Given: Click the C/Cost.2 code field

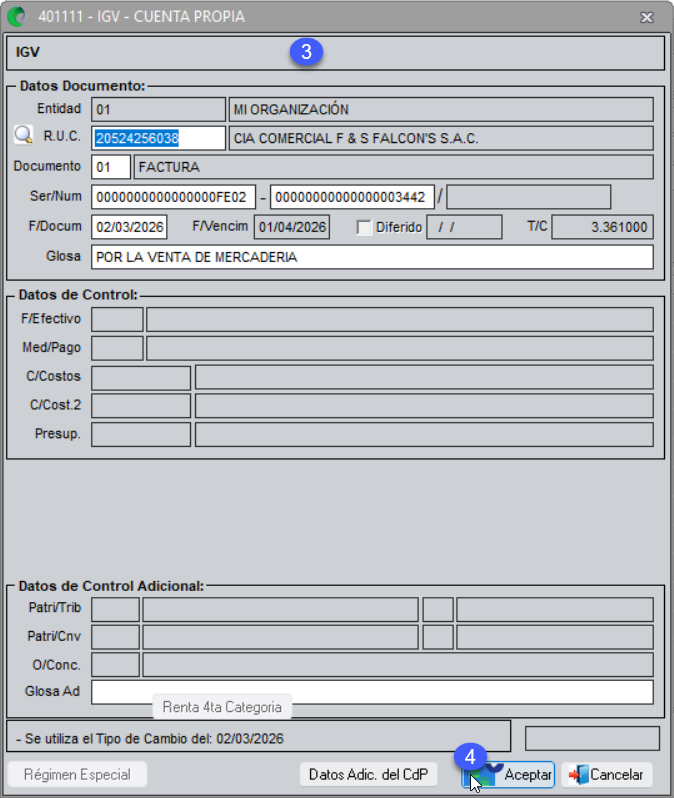Looking at the screenshot, I should coord(141,406).
